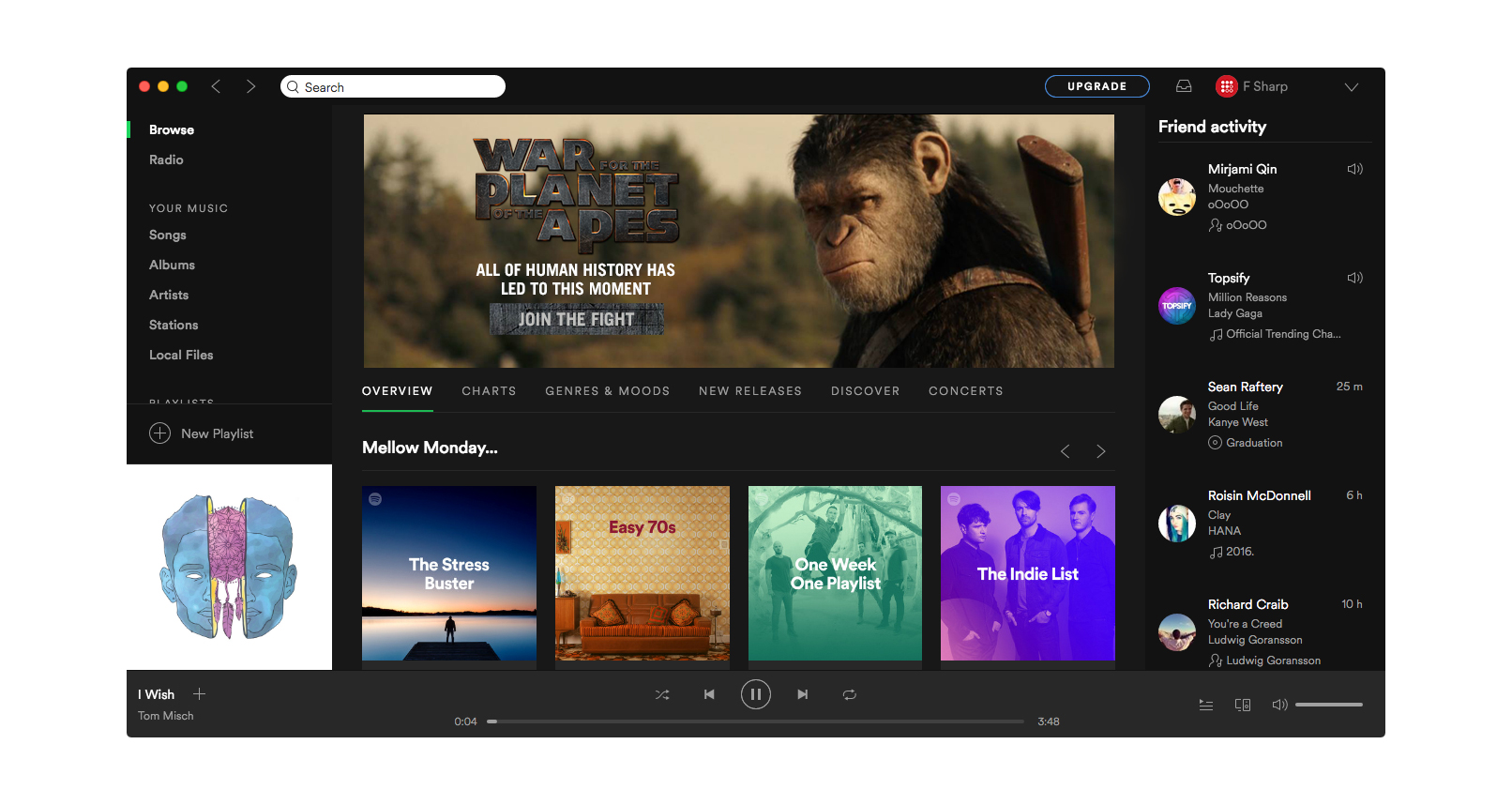1512x805 pixels.
Task: Open the devices available icon
Action: pos(1243,705)
